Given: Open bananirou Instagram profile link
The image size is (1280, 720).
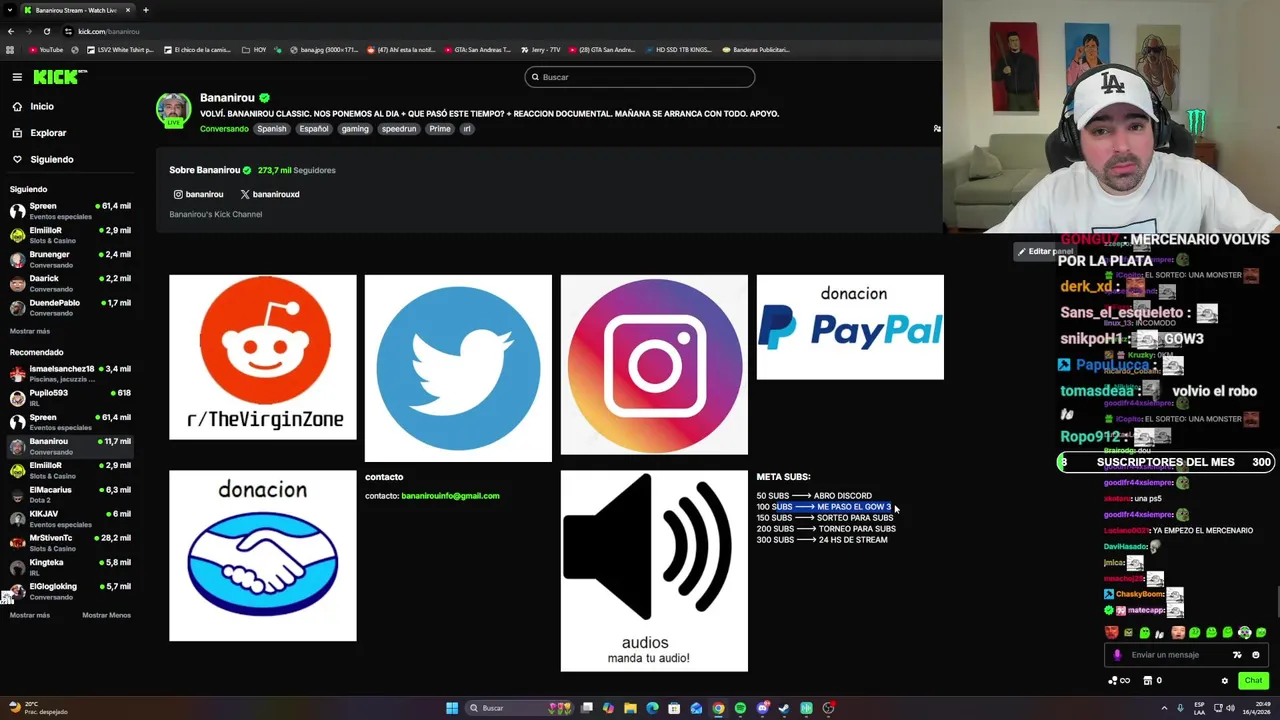Looking at the screenshot, I should pyautogui.click(x=198, y=194).
